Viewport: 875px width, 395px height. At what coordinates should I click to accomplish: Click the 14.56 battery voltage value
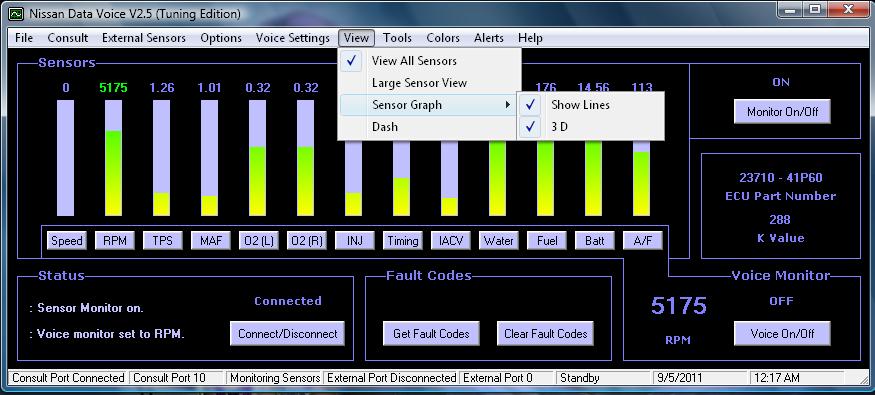coord(594,88)
